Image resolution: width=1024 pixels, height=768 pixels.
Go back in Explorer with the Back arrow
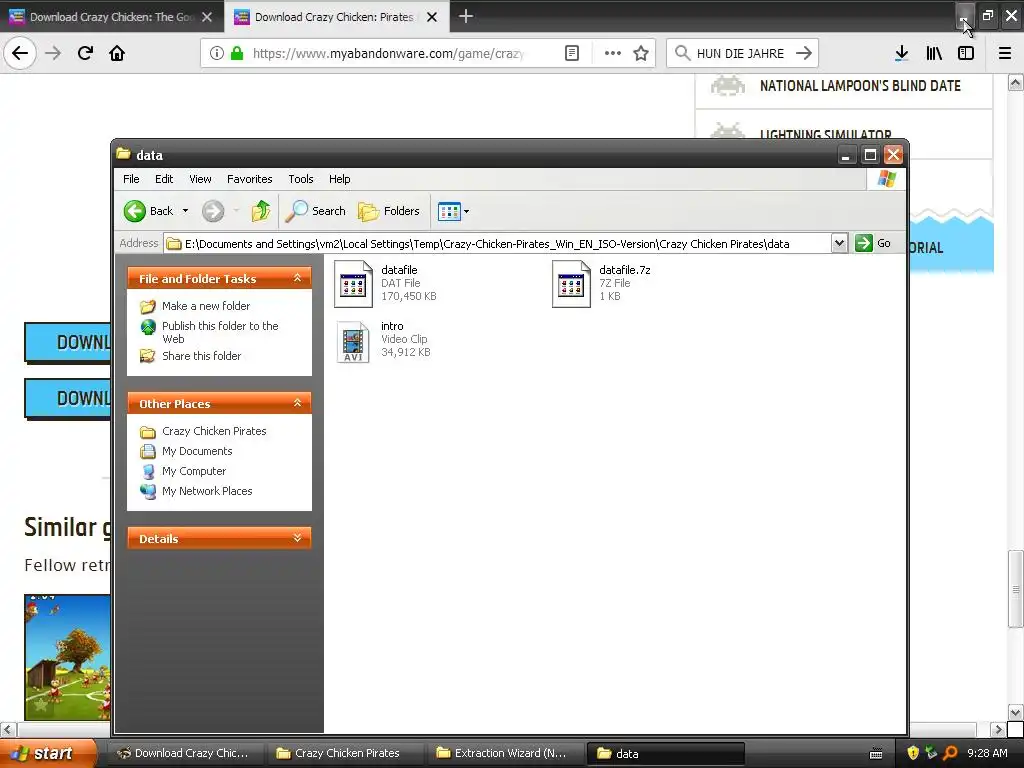148,211
